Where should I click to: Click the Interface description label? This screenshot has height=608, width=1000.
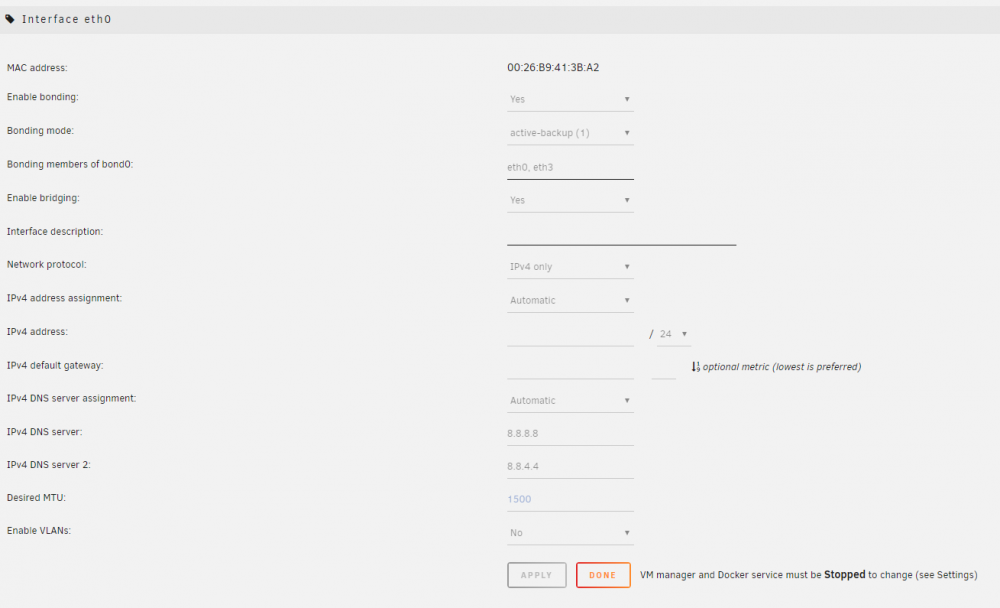(x=55, y=232)
